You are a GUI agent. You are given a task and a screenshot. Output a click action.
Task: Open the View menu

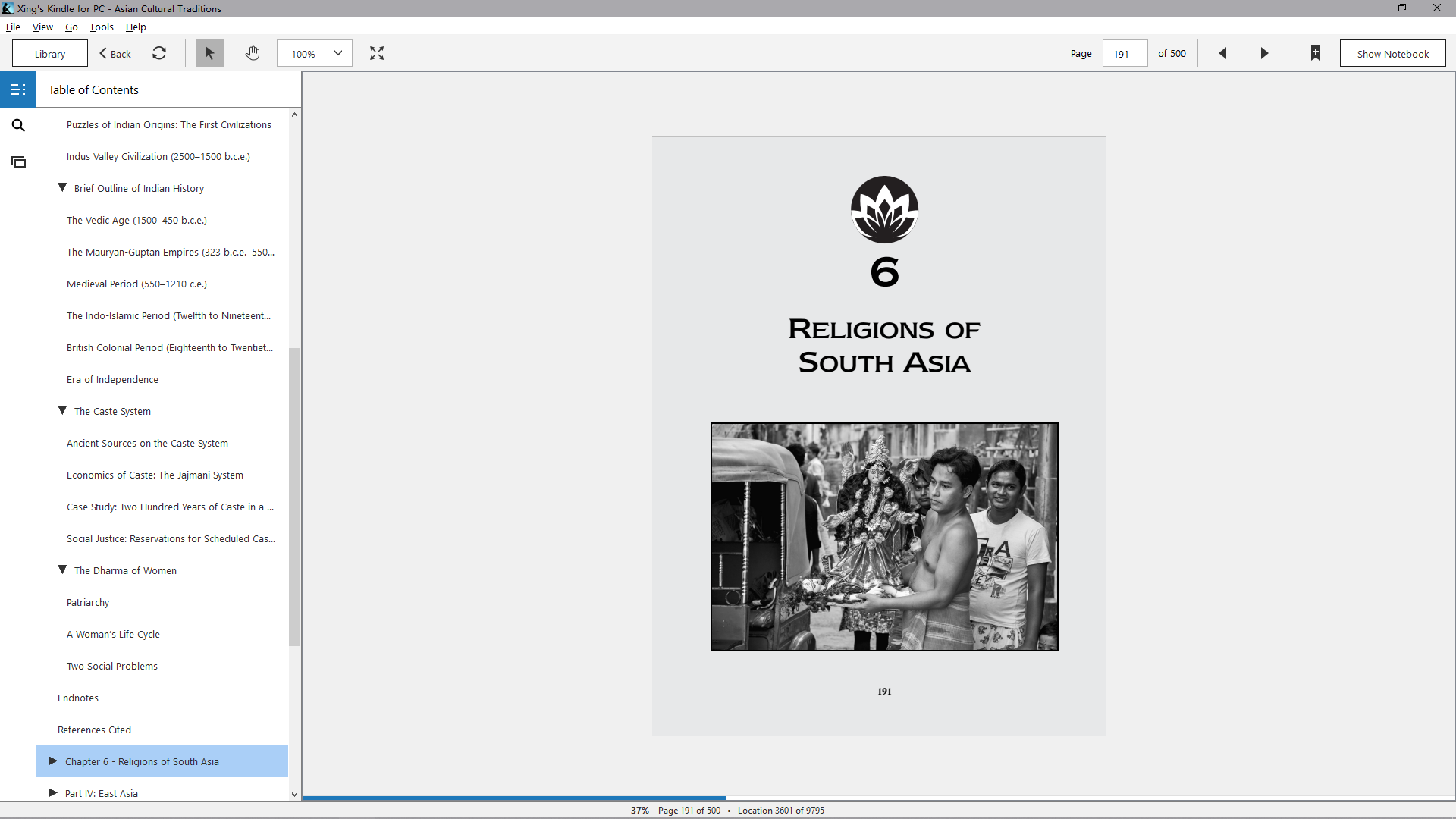[x=42, y=27]
